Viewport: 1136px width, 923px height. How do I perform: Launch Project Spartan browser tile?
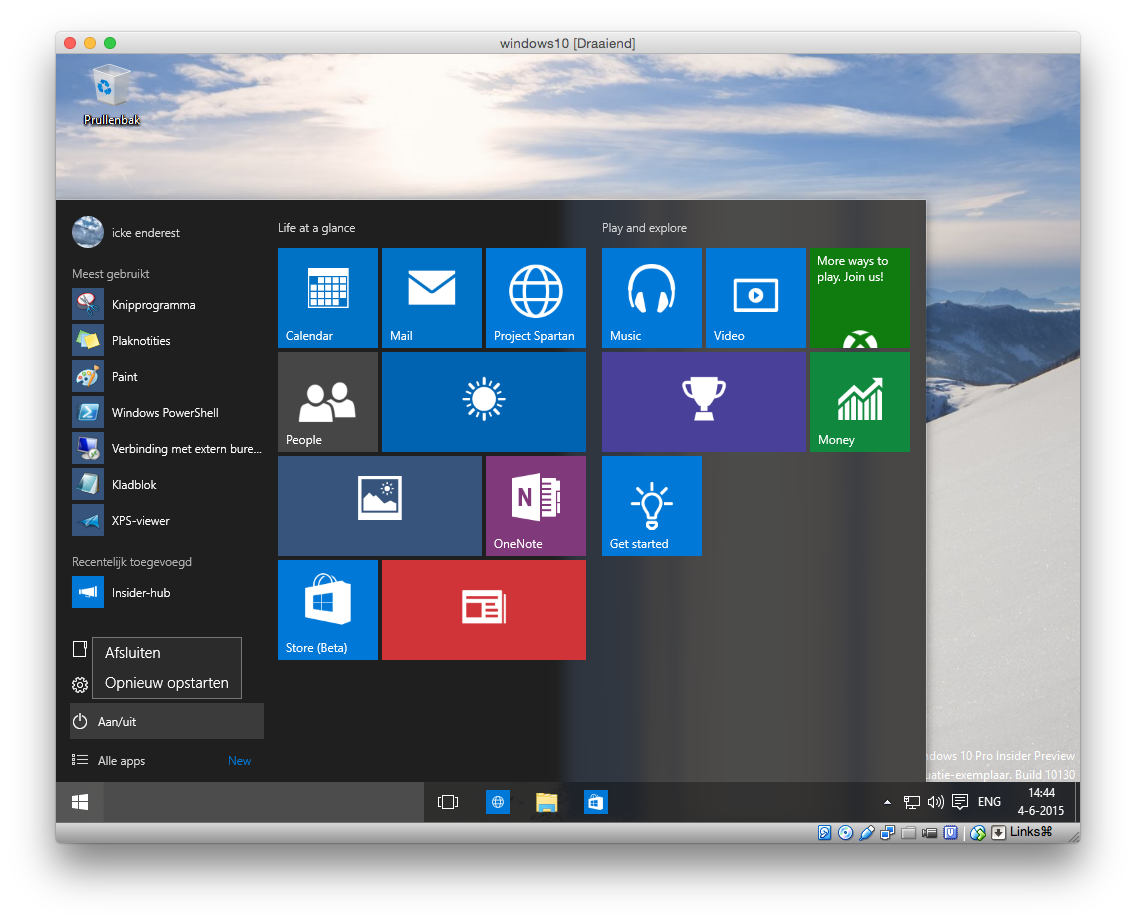coord(536,297)
